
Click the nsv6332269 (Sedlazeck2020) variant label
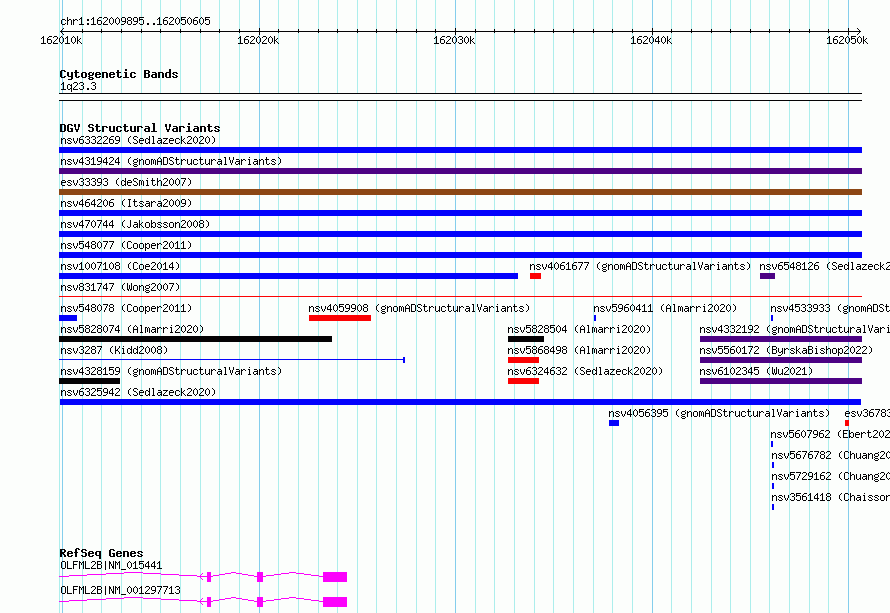pyautogui.click(x=138, y=140)
